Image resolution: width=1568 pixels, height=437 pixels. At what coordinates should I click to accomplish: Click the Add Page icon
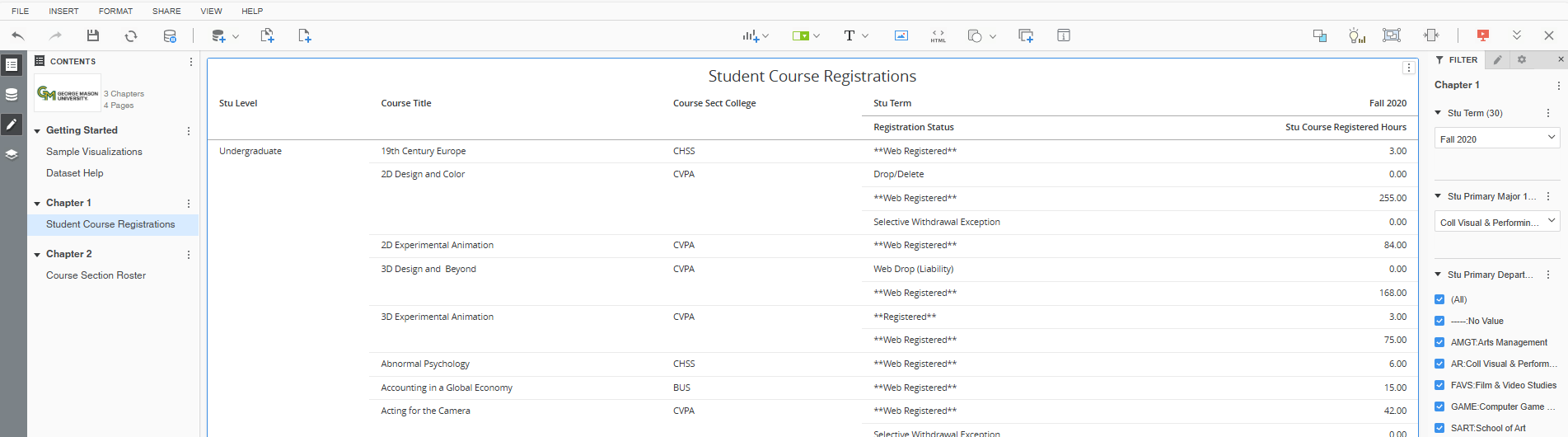304,35
